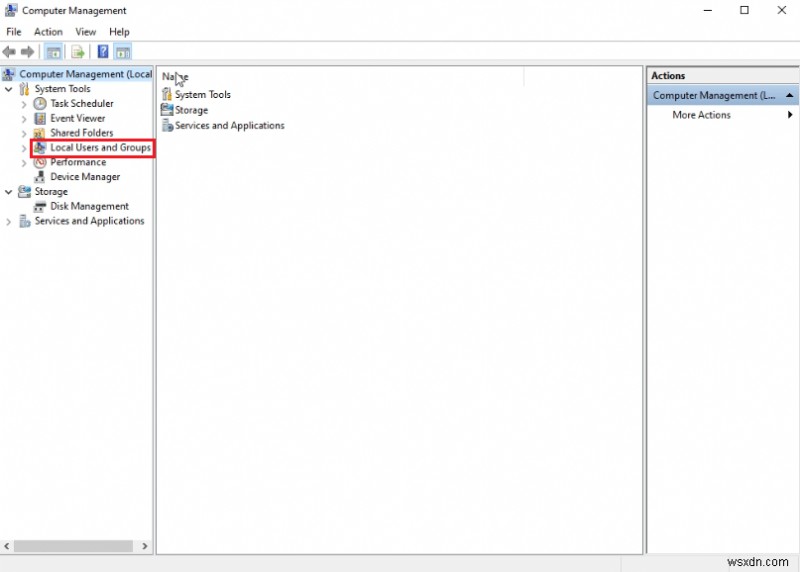Open the File menu
The height and width of the screenshot is (572, 800).
click(14, 32)
